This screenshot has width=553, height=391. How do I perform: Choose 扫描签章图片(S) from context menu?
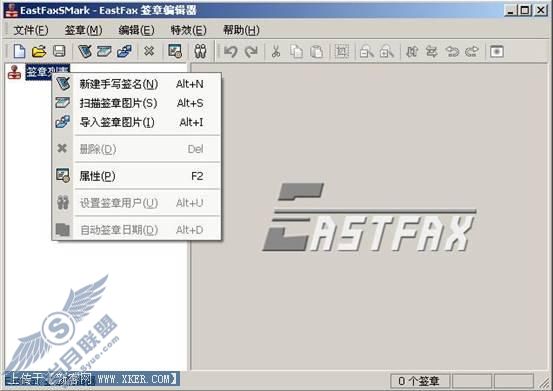tap(137, 103)
